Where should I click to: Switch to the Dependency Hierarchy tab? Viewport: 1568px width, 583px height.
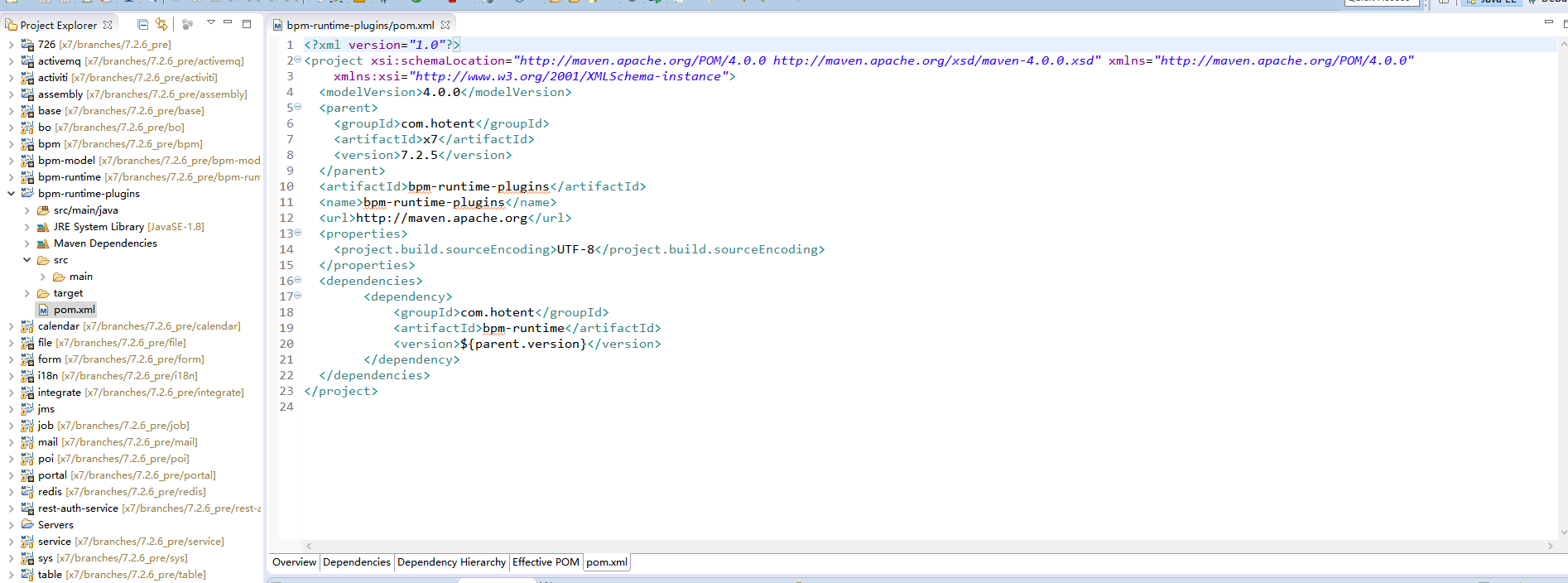[451, 562]
